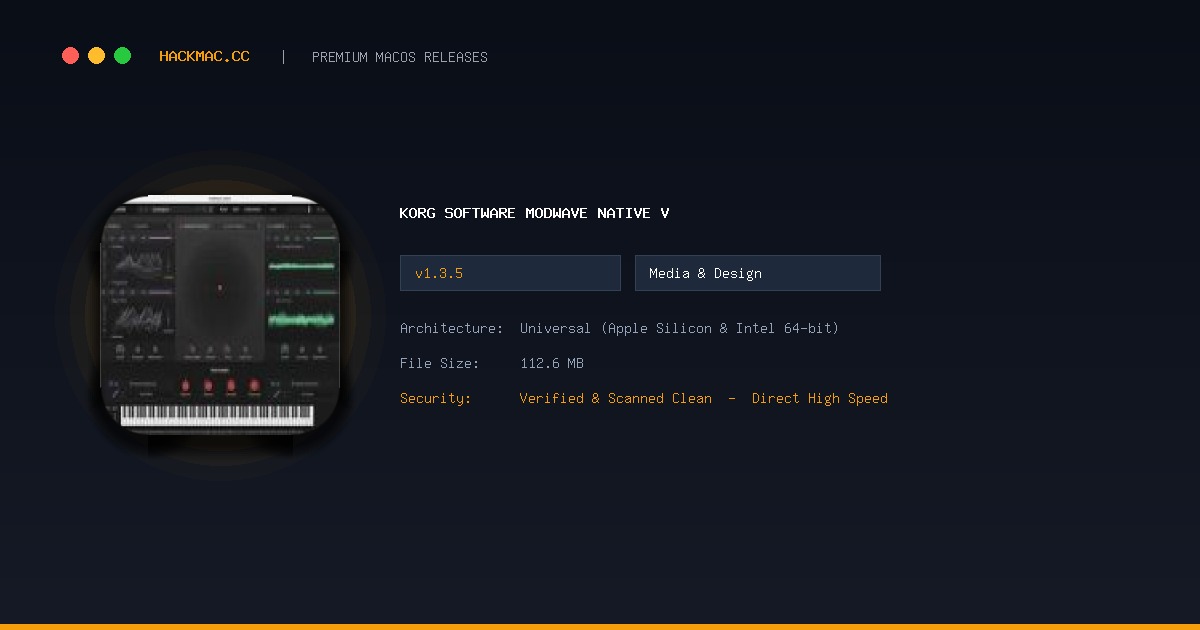1200x630 pixels.
Task: Click the green maximize window dot
Action: click(122, 56)
